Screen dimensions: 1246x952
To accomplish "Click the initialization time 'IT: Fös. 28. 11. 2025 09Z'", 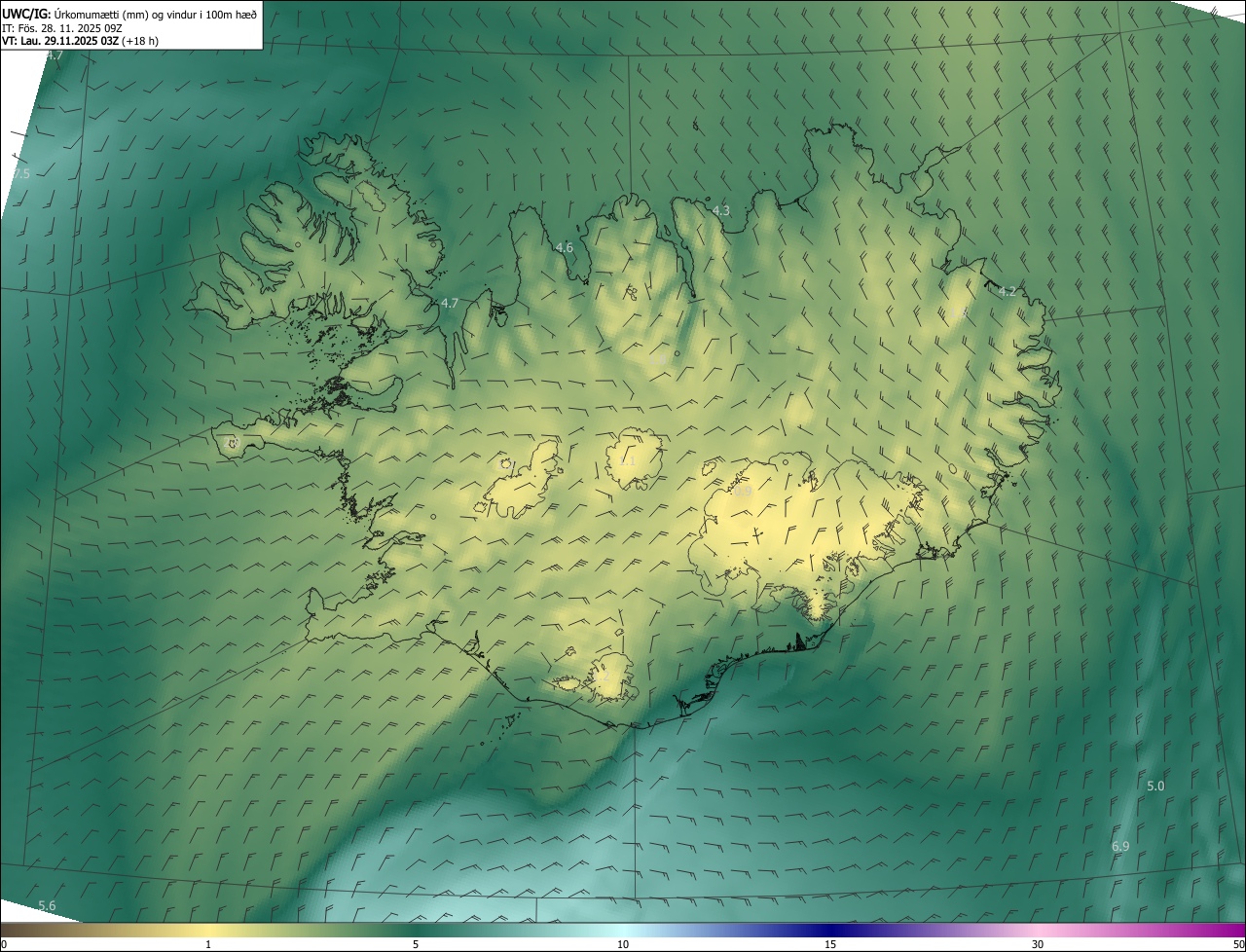I will click(62, 27).
